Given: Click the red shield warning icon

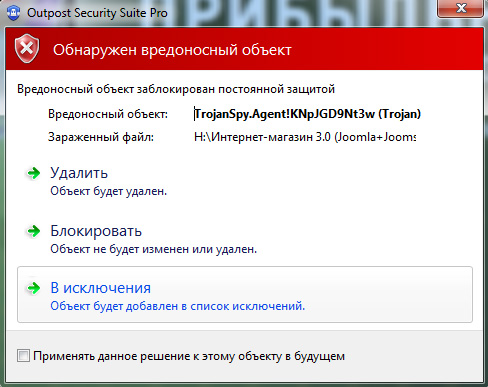Looking at the screenshot, I should tap(27, 49).
